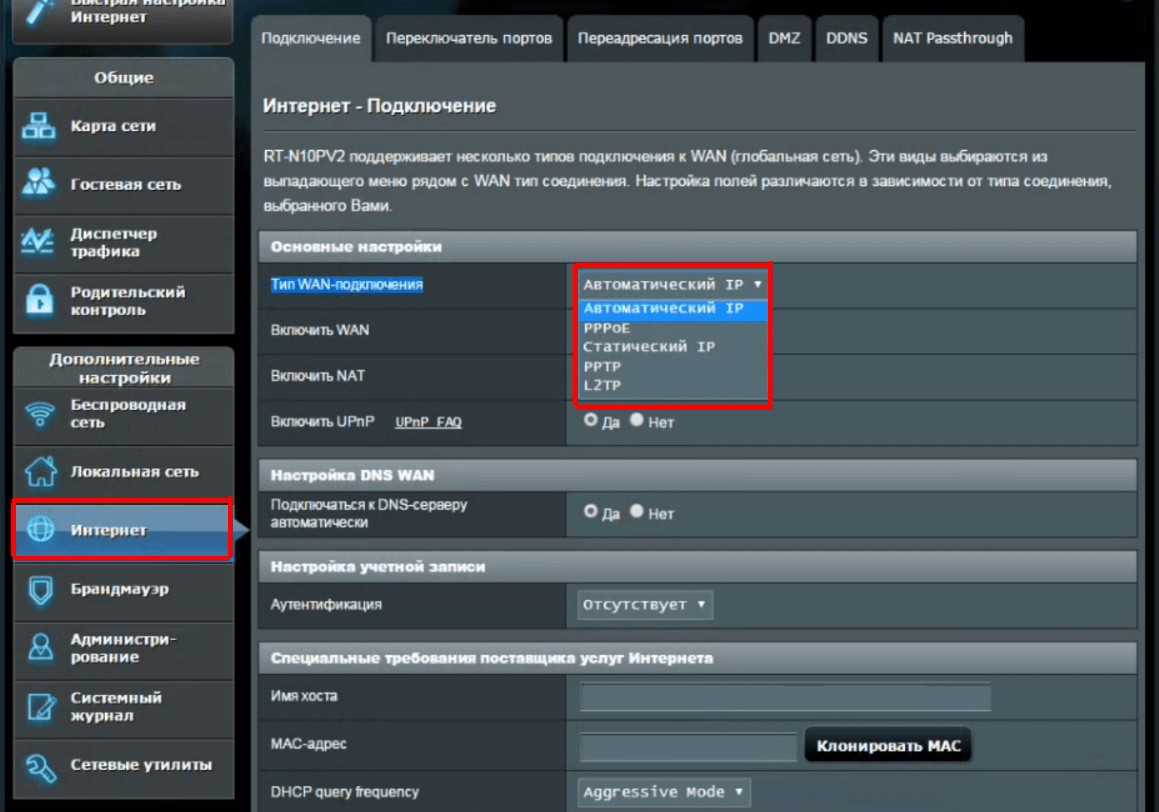Switch to Переадресация портов tab

pyautogui.click(x=660, y=39)
